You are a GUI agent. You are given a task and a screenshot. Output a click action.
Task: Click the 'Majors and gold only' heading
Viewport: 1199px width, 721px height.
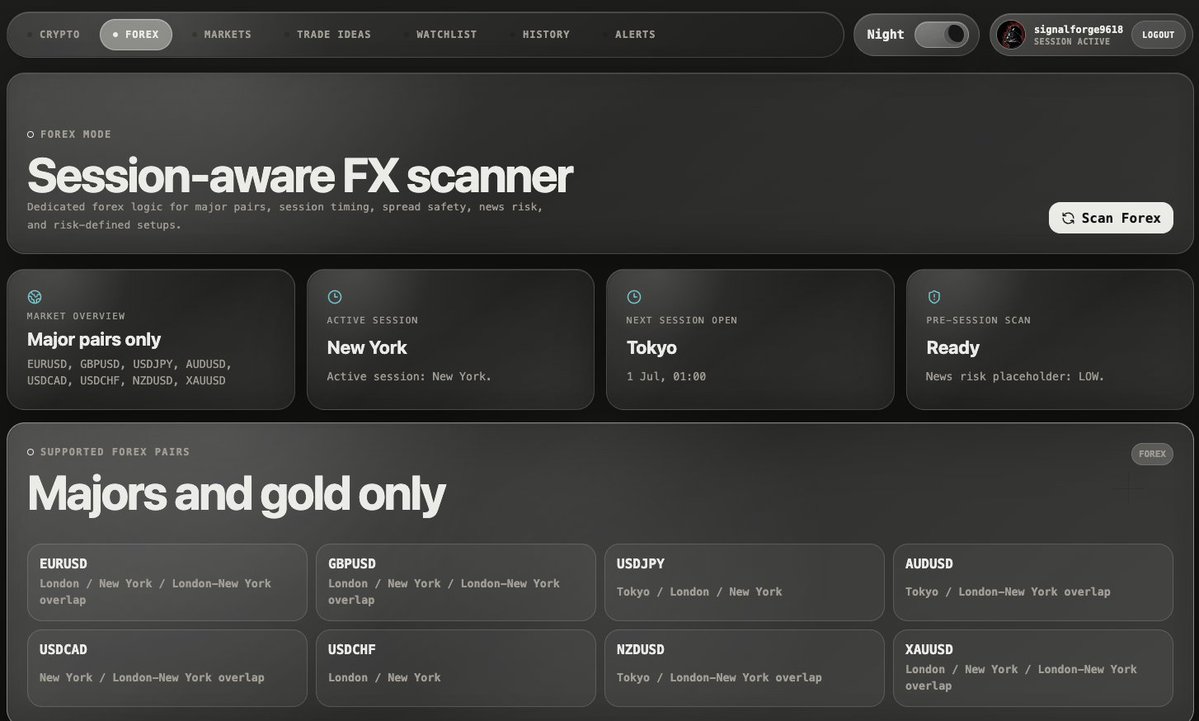point(236,494)
